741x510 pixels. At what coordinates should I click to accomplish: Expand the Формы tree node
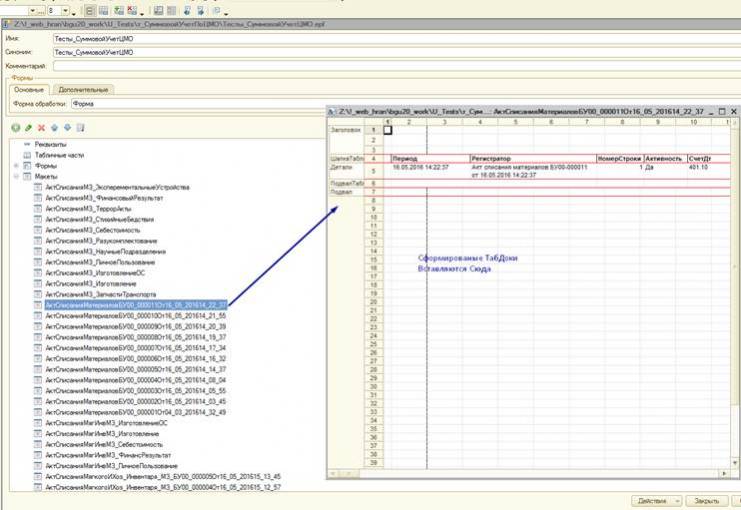tap(16, 166)
